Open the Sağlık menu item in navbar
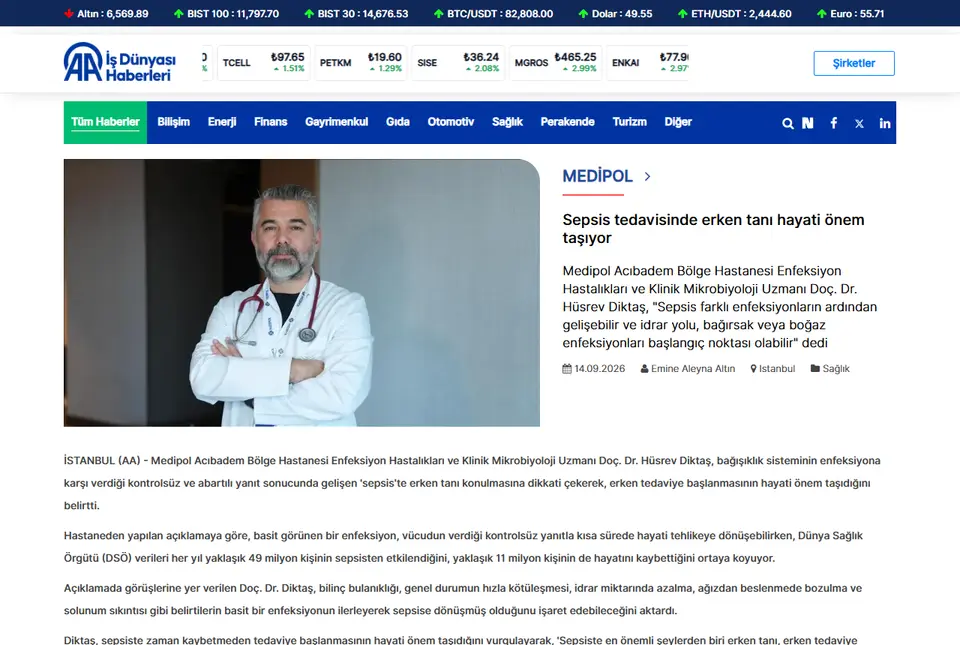 point(507,122)
